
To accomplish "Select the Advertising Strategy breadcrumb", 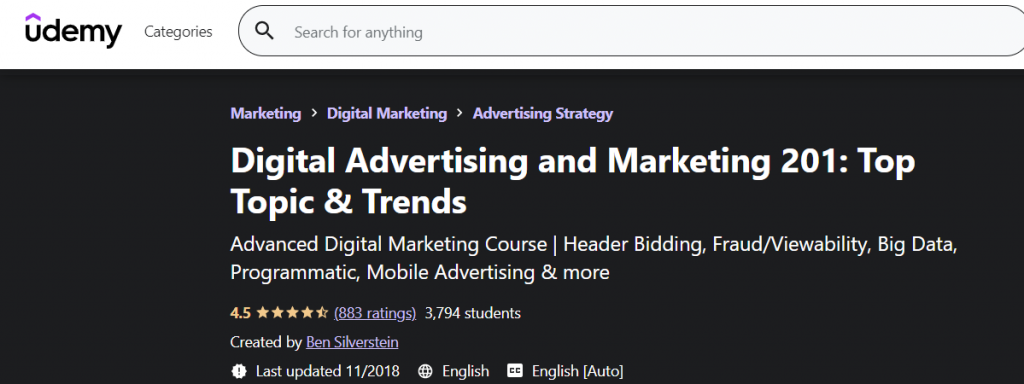I will 543,114.
